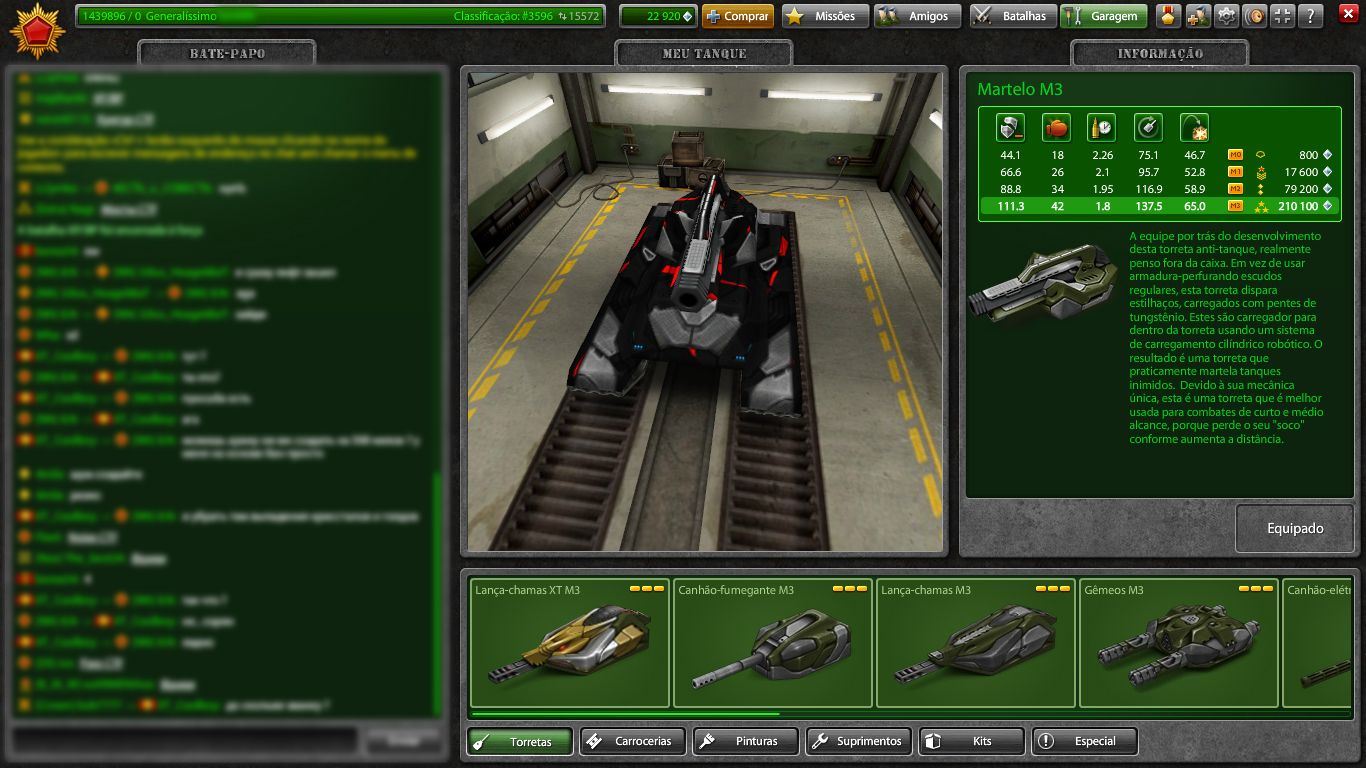Click the turret rotation speed icon
Image resolution: width=1366 pixels, height=768 pixels.
pos(1148,127)
